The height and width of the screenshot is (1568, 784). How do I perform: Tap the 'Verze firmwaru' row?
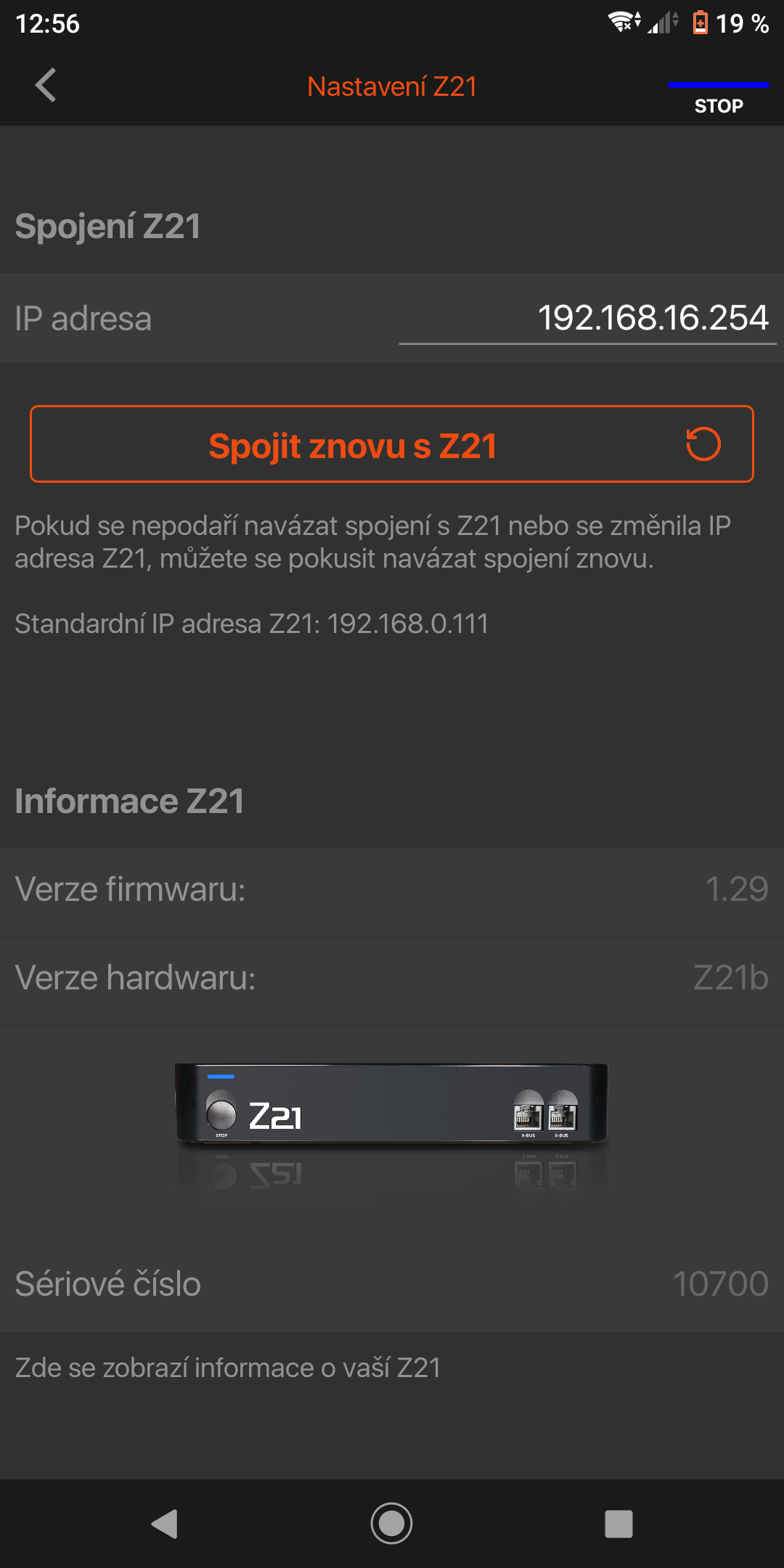click(x=392, y=889)
